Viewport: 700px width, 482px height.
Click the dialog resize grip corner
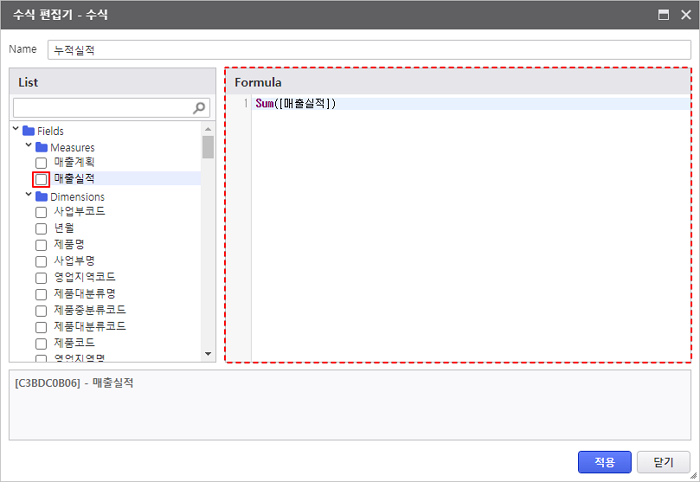(x=693, y=476)
